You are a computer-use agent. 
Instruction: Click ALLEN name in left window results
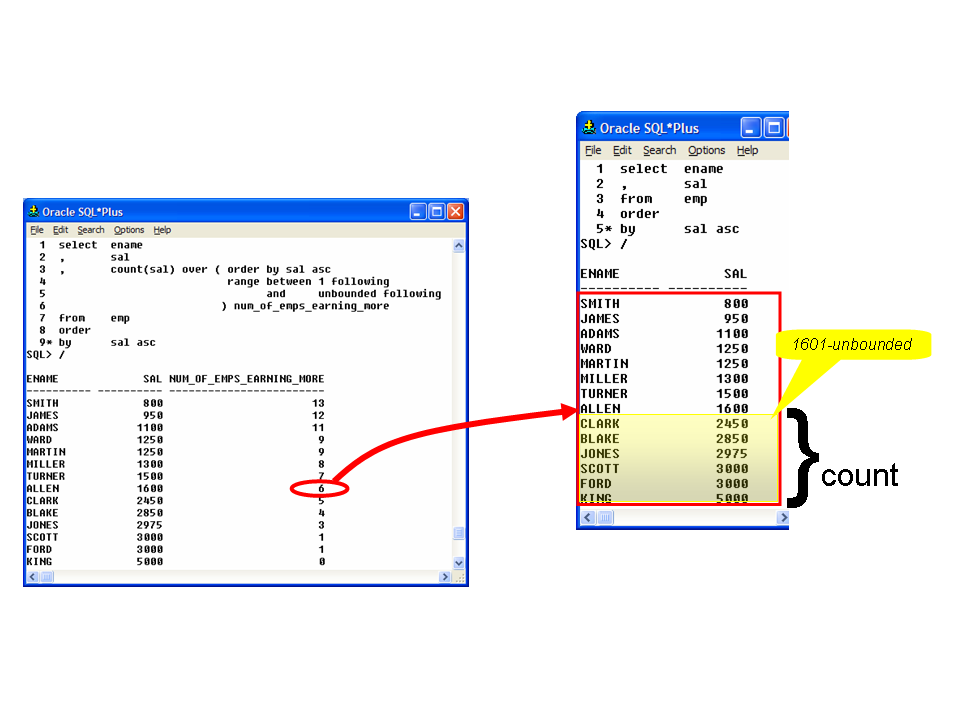tap(43, 489)
